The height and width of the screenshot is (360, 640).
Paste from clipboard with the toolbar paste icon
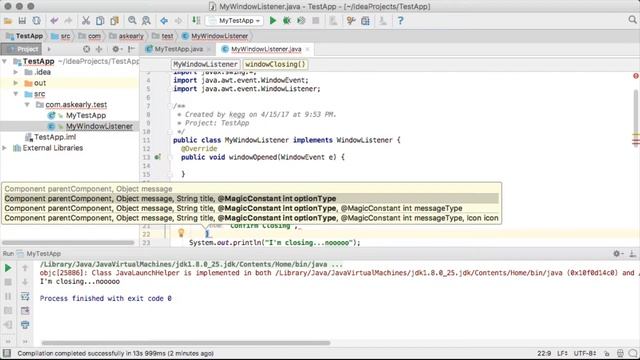coord(114,21)
